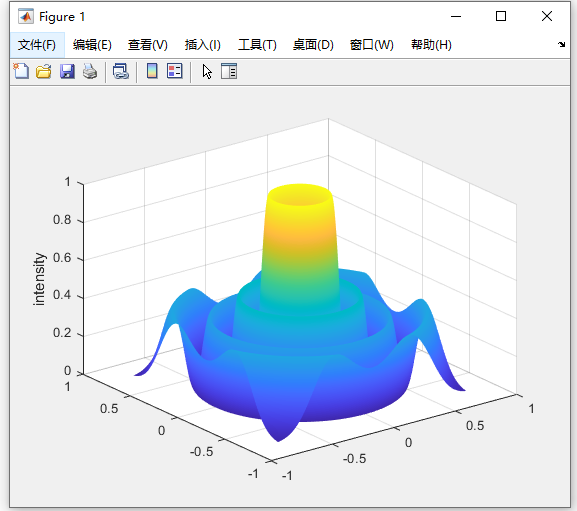Open a file with folder icon
This screenshot has height=511, width=577.
pyautogui.click(x=44, y=71)
